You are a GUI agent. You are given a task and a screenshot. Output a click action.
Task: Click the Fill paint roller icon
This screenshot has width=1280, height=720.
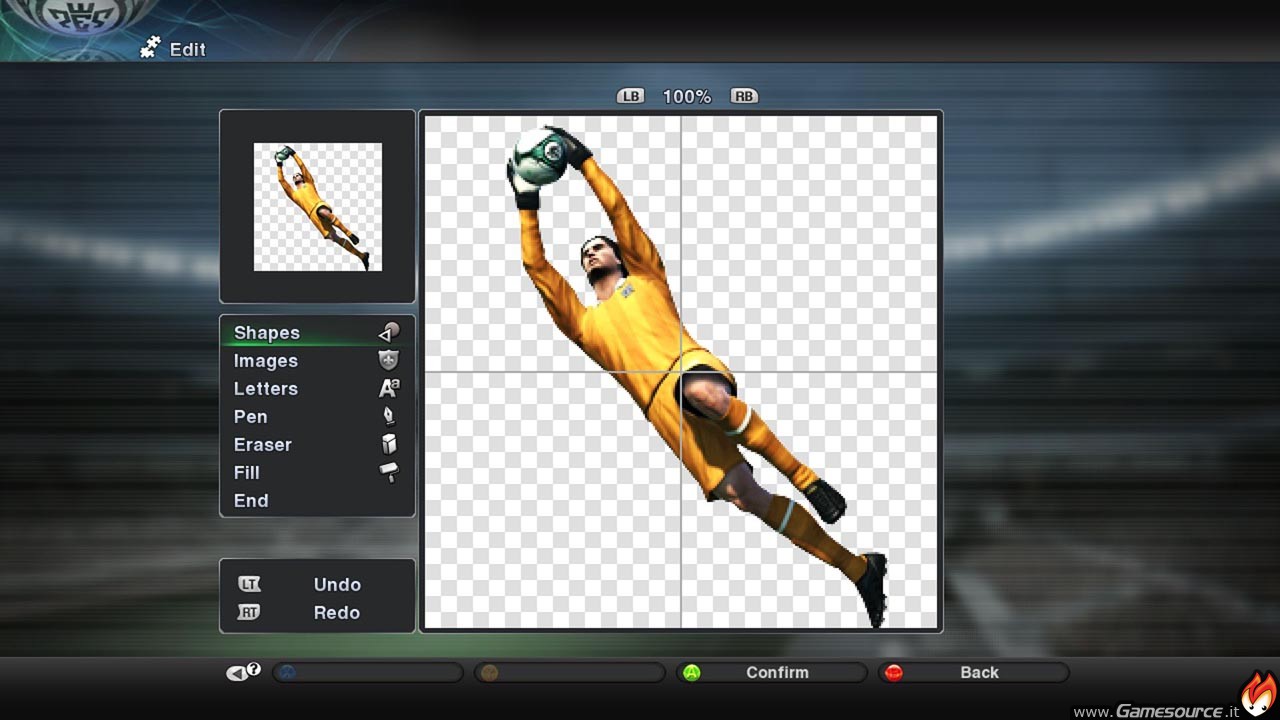[389, 472]
